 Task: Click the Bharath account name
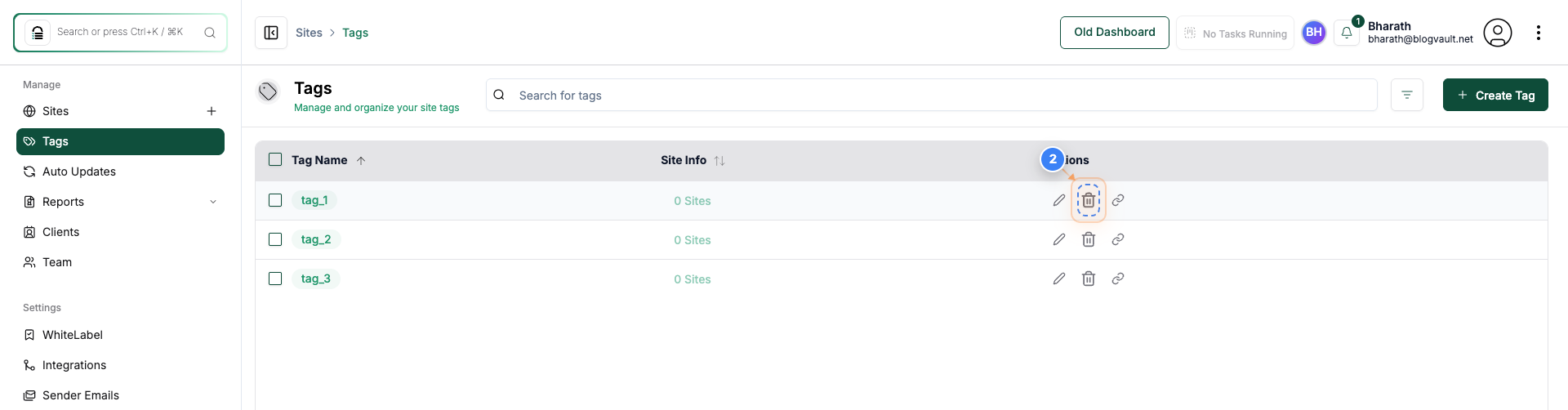1389,26
